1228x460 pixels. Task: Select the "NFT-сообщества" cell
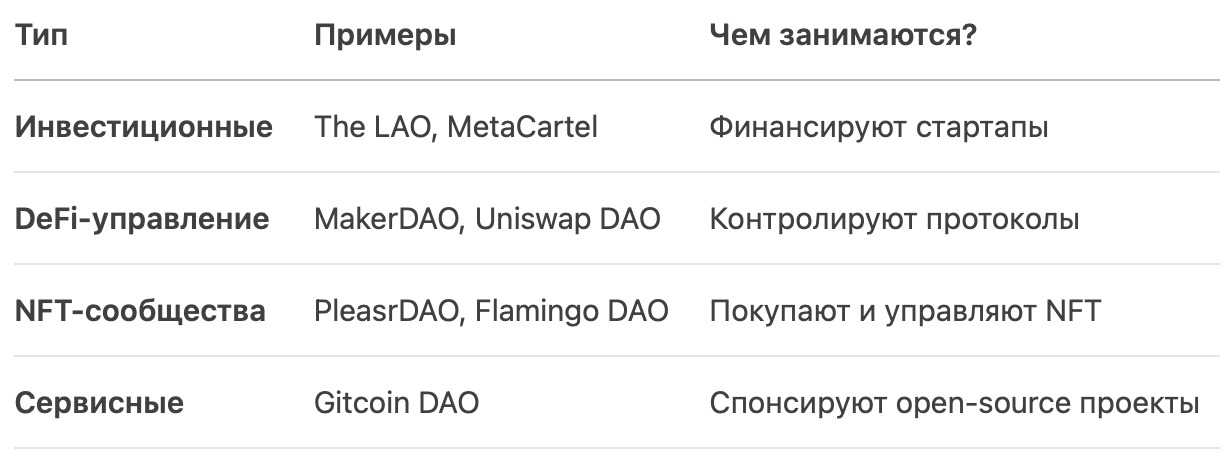140,311
